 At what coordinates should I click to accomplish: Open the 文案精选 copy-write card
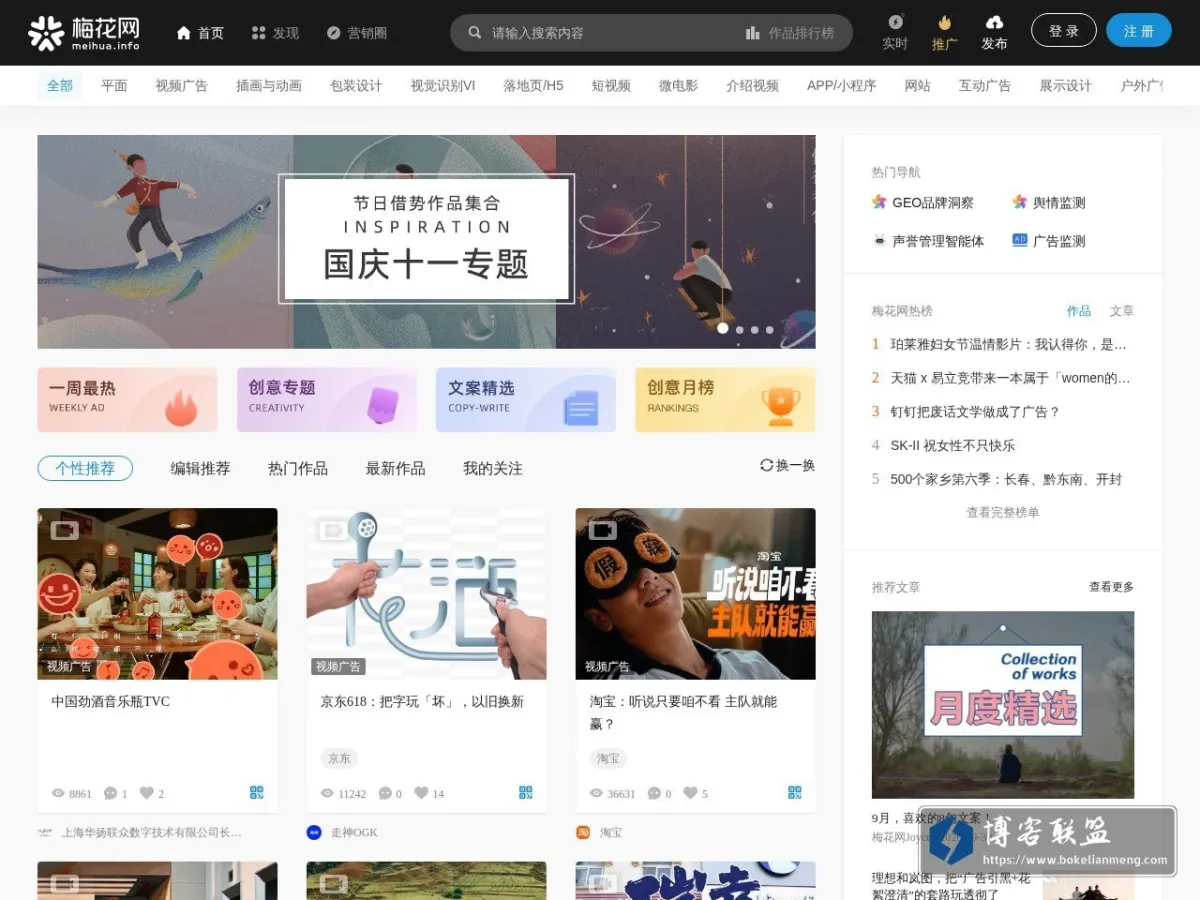[526, 399]
